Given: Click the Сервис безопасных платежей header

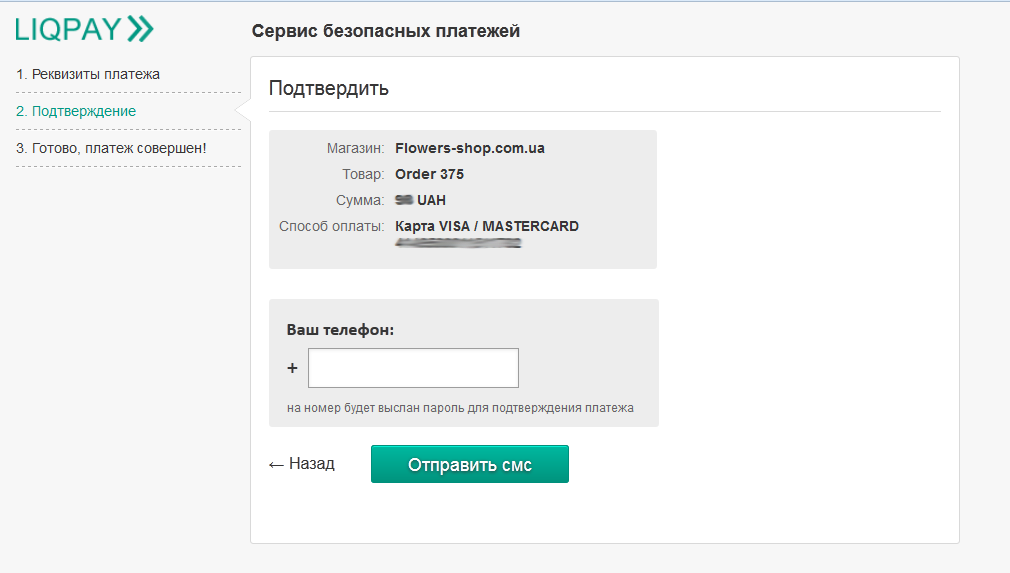Looking at the screenshot, I should pos(386,31).
